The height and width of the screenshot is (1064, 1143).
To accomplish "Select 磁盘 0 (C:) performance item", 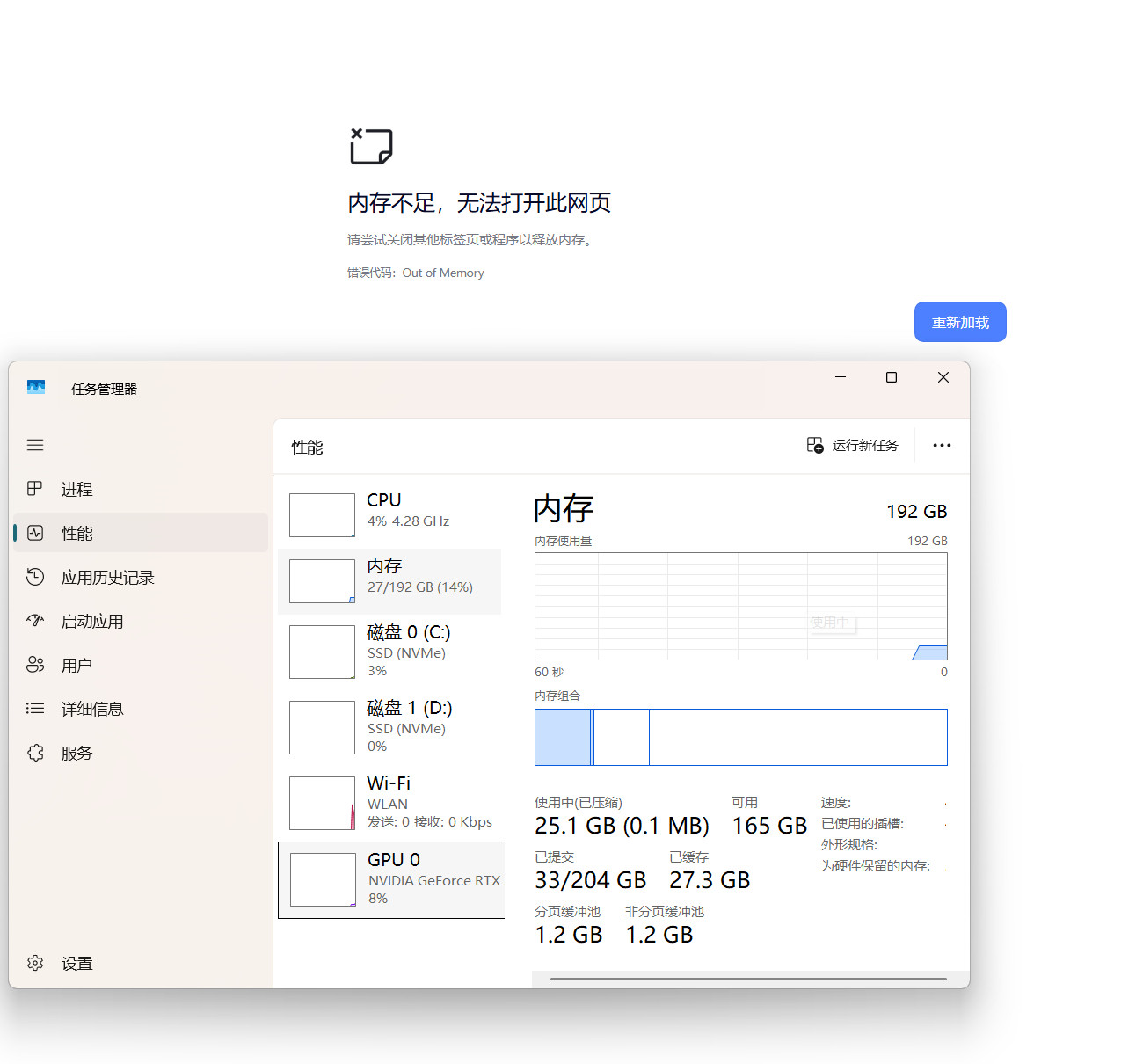I will [389, 652].
